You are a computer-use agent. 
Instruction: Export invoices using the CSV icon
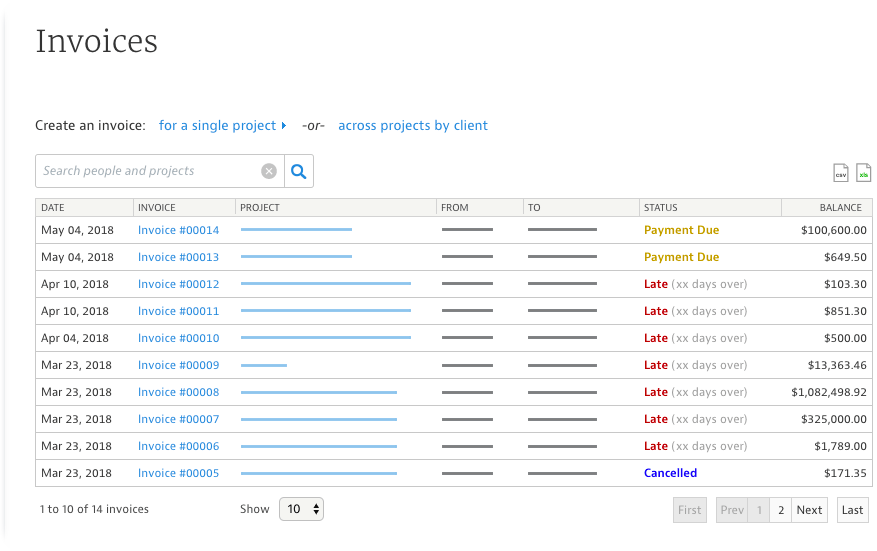(841, 172)
